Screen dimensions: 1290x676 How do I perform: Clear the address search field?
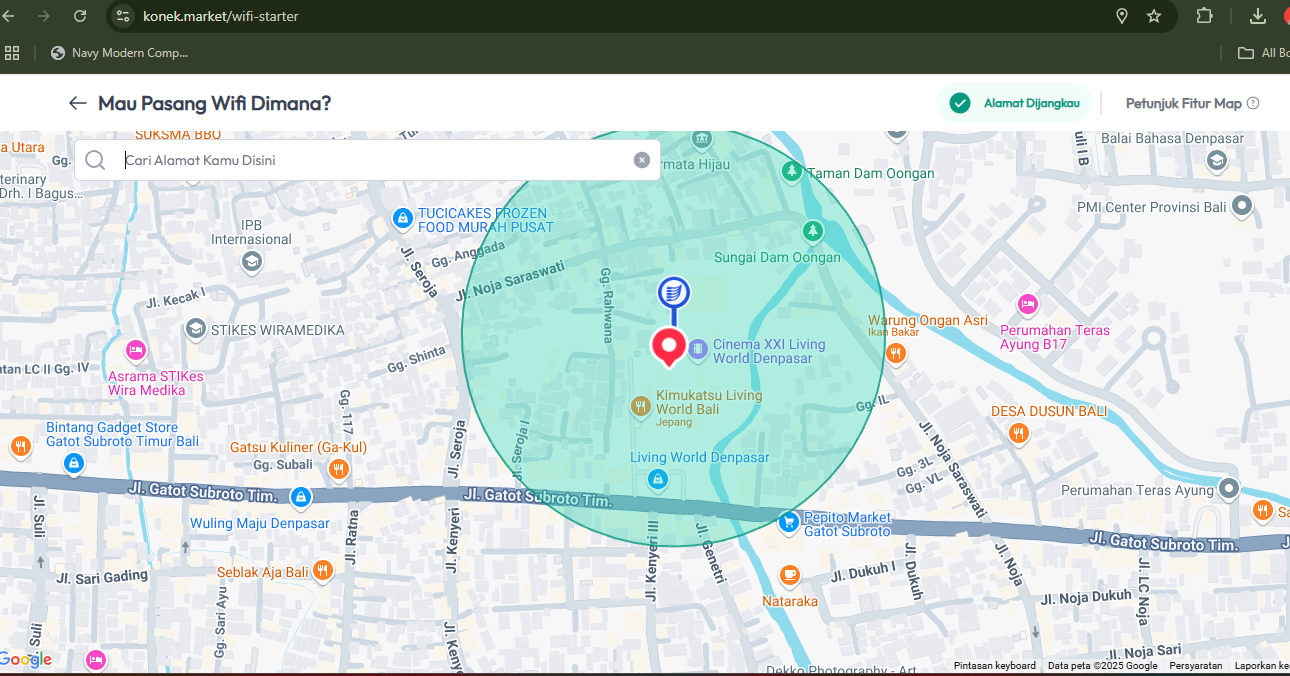coord(642,160)
